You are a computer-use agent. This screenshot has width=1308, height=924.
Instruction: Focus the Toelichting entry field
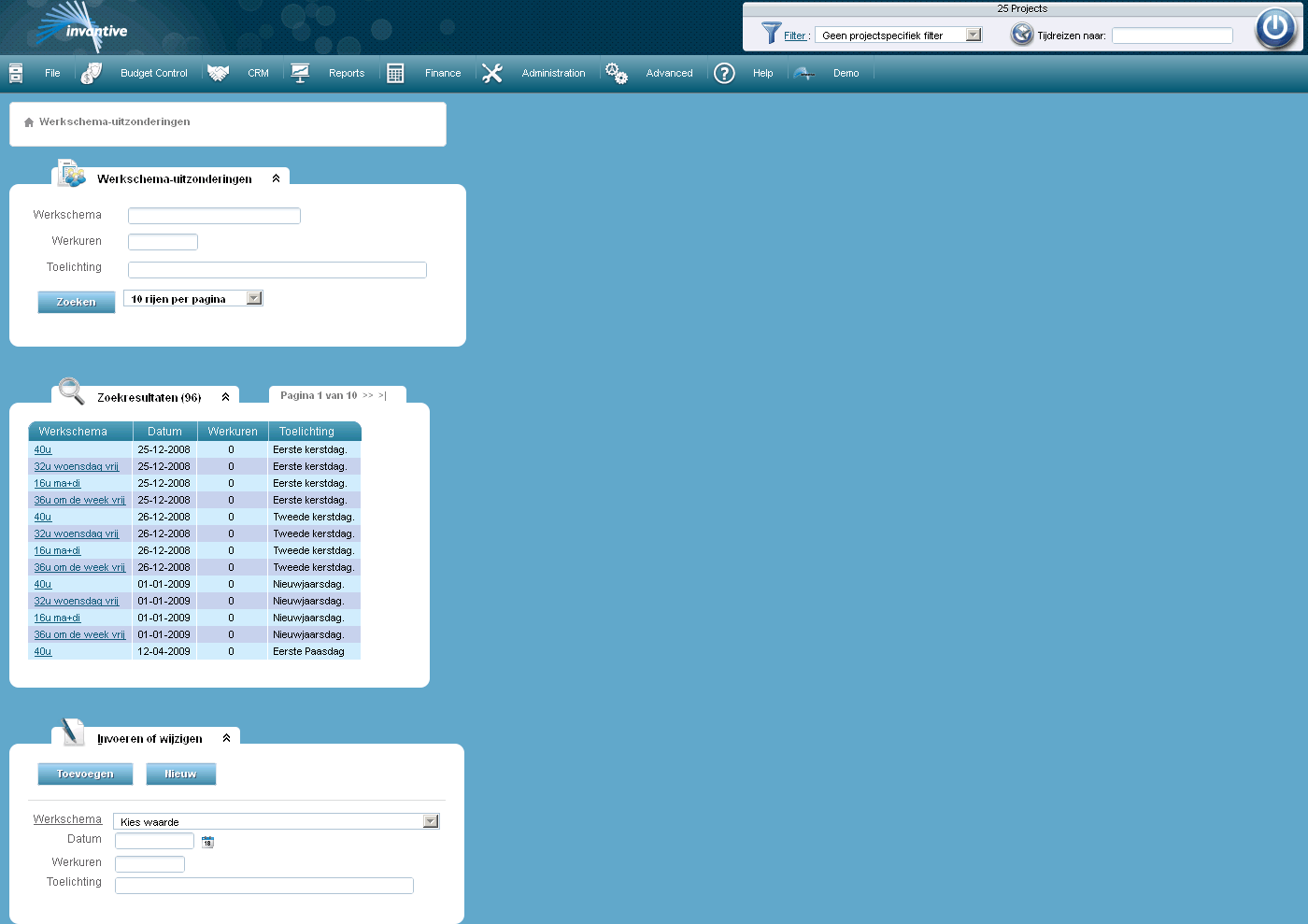pos(264,886)
